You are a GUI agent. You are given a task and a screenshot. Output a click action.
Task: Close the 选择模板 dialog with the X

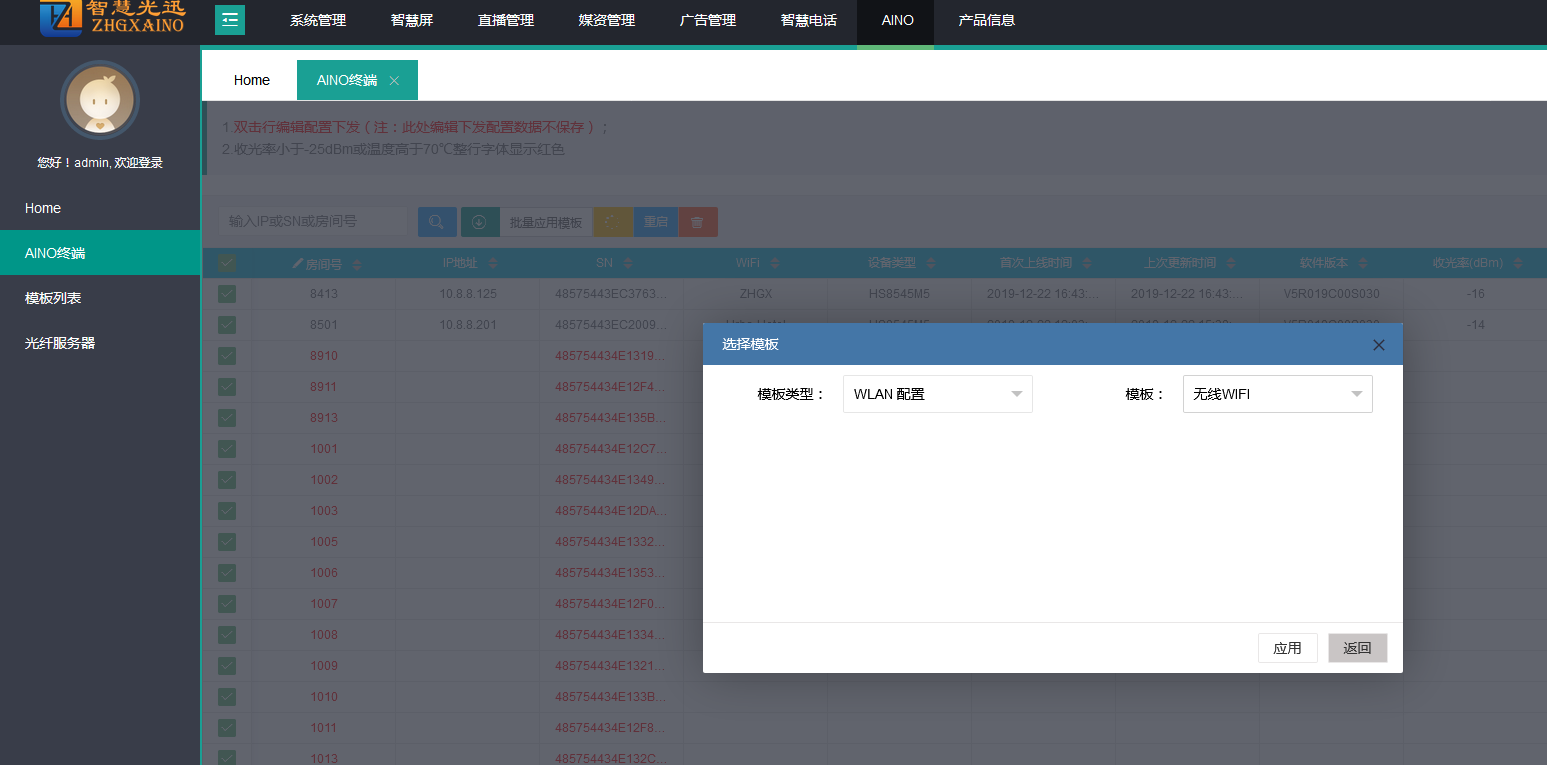coord(1378,345)
